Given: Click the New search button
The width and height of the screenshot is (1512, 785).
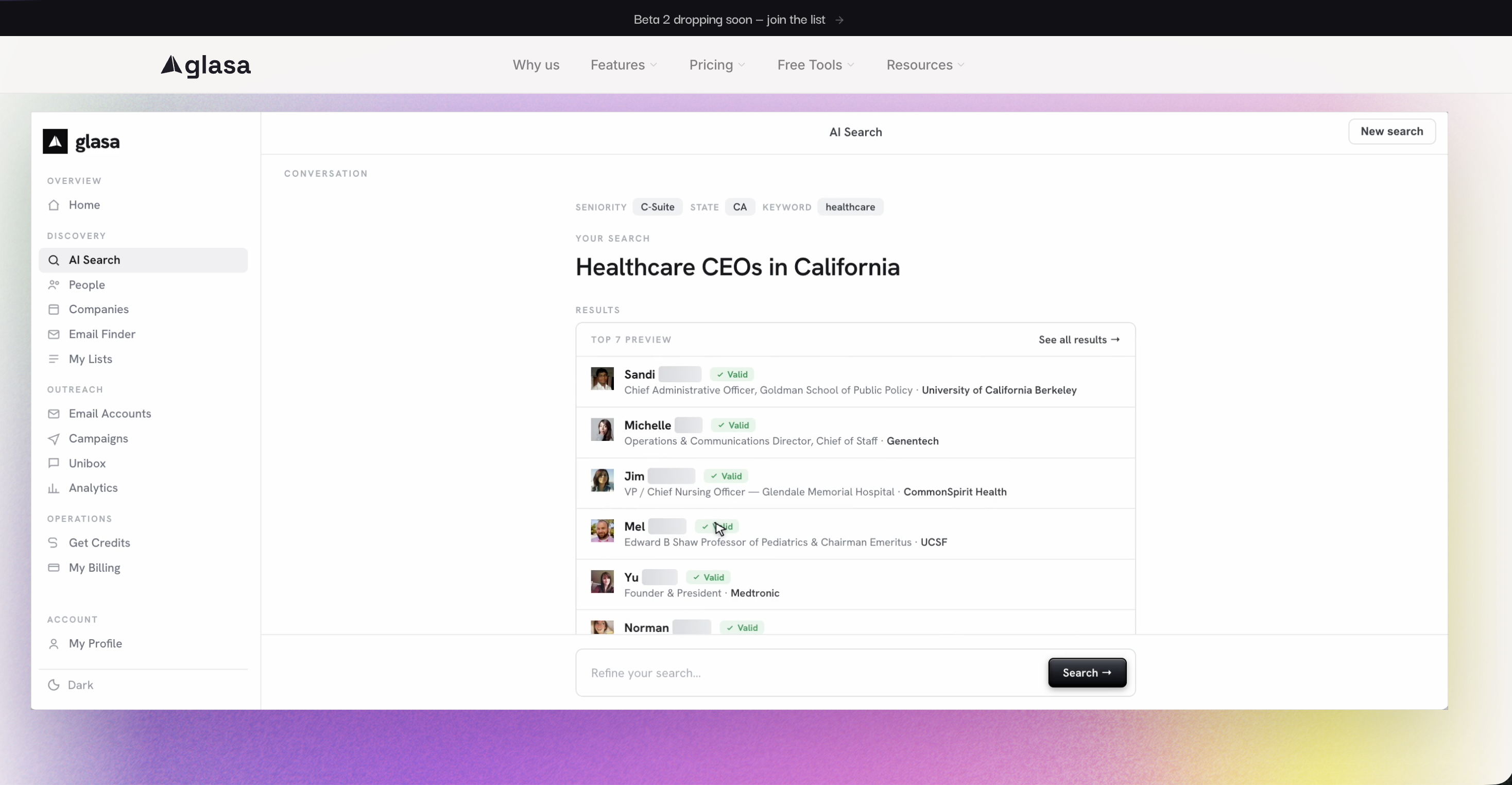Looking at the screenshot, I should 1391,131.
